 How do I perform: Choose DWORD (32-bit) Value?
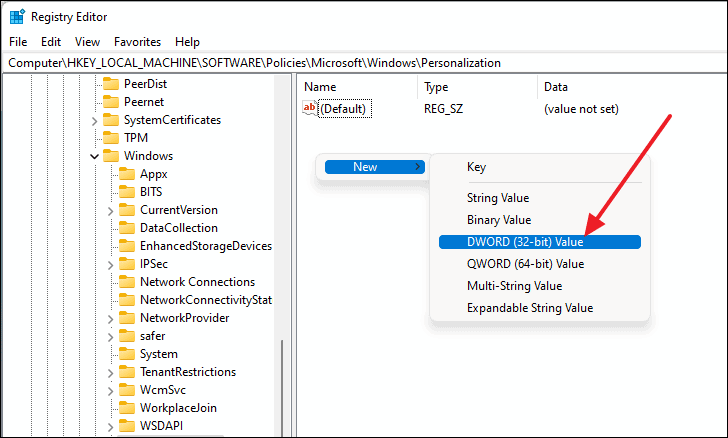[540, 242]
